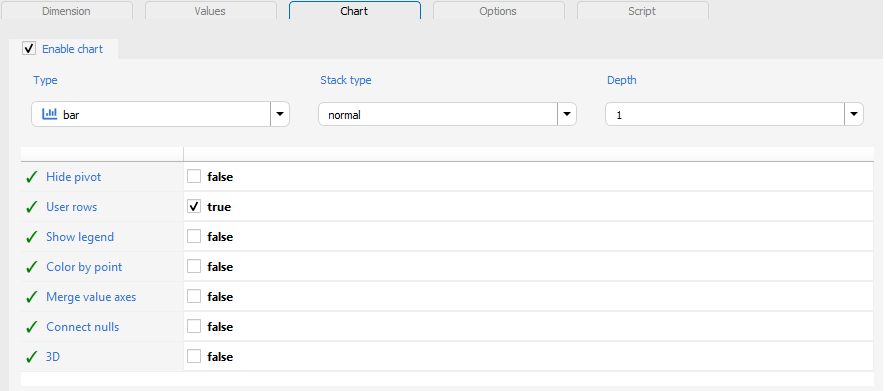Viewport: 886px width, 391px height.
Task: Enable the 3D checkbox
Action: (194, 356)
